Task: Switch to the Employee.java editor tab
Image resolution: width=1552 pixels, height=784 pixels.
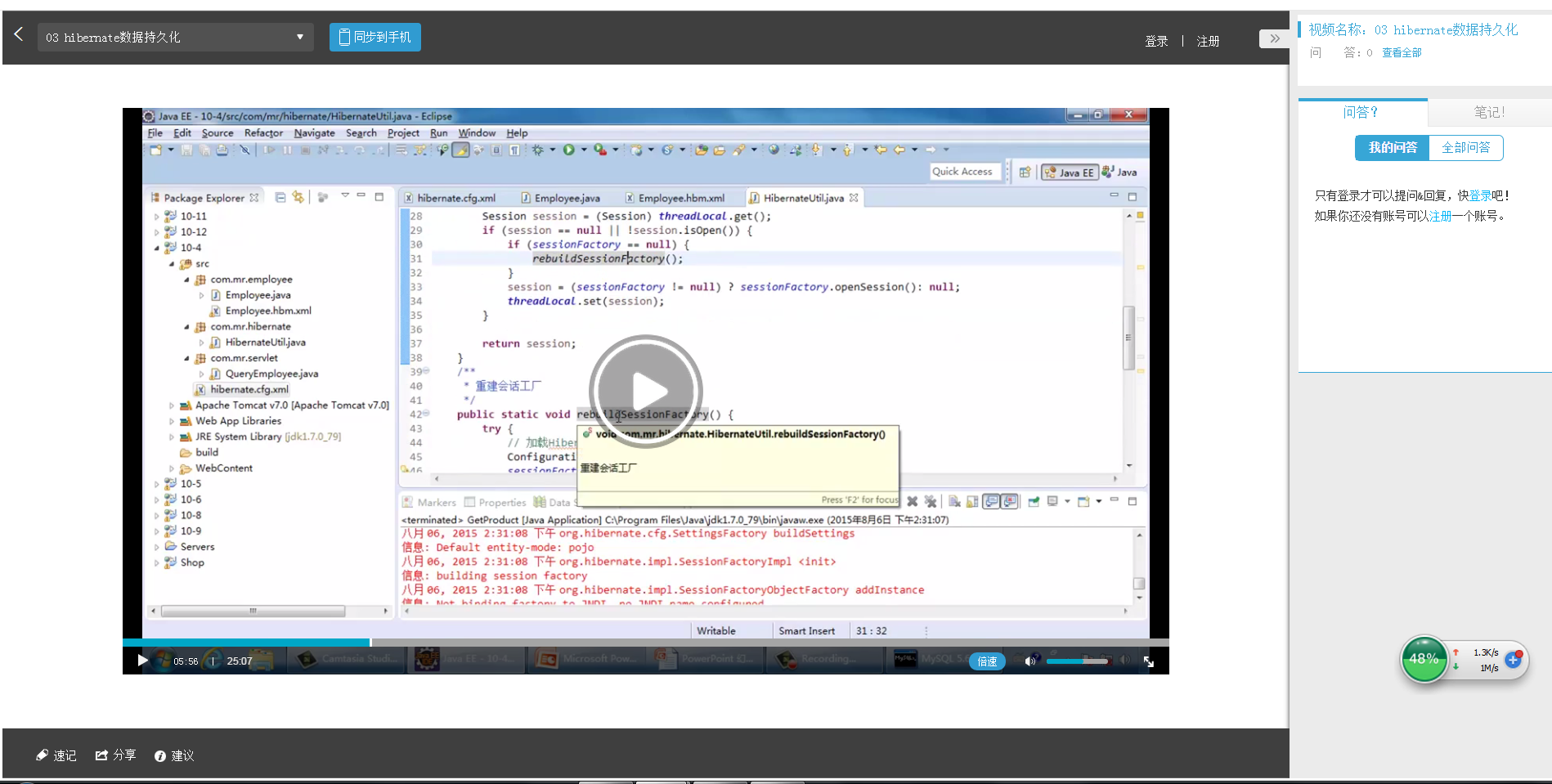Action: (x=561, y=198)
